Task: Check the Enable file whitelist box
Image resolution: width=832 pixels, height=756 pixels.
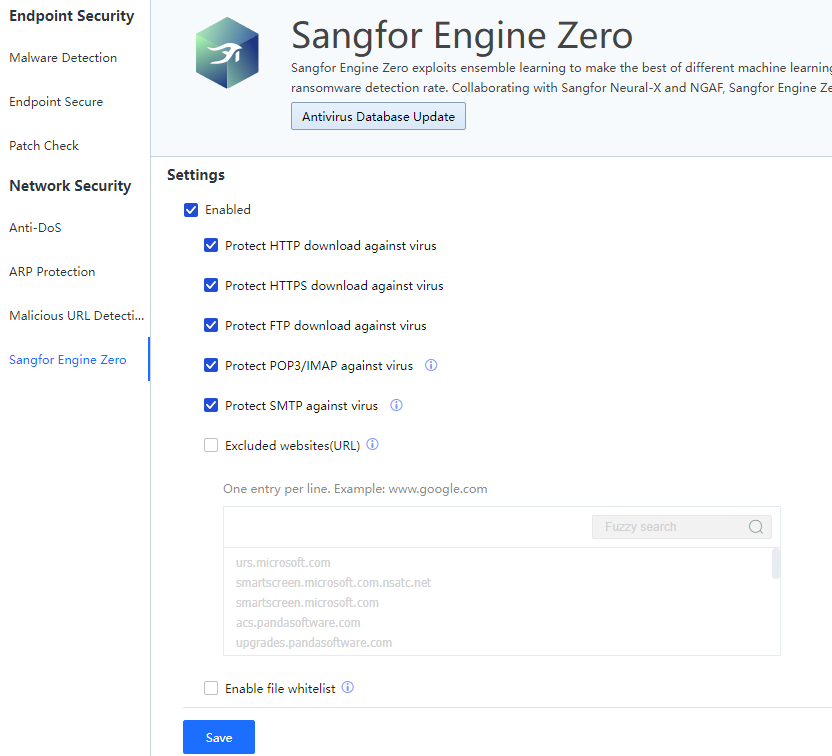Action: 211,688
